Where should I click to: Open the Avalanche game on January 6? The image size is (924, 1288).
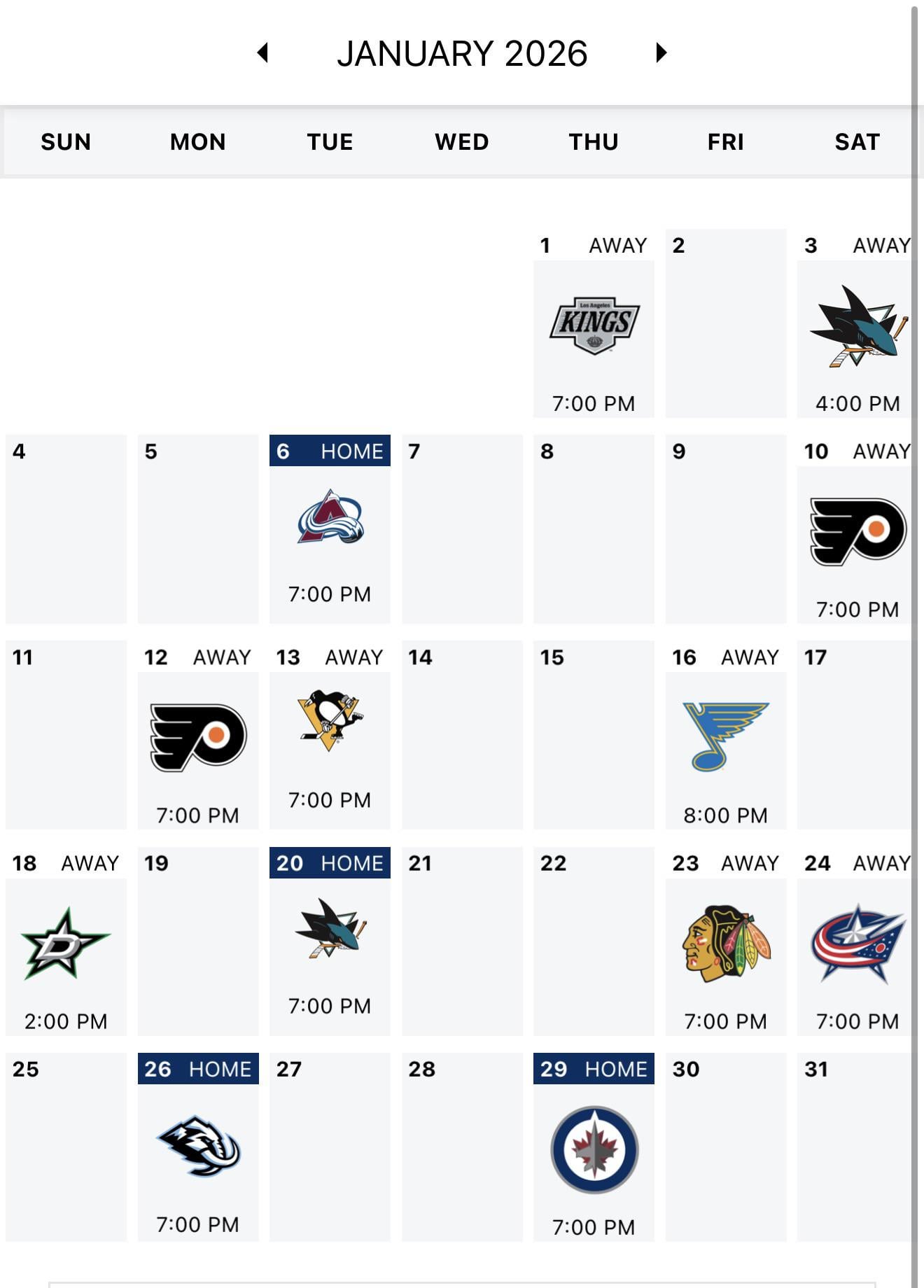330,518
